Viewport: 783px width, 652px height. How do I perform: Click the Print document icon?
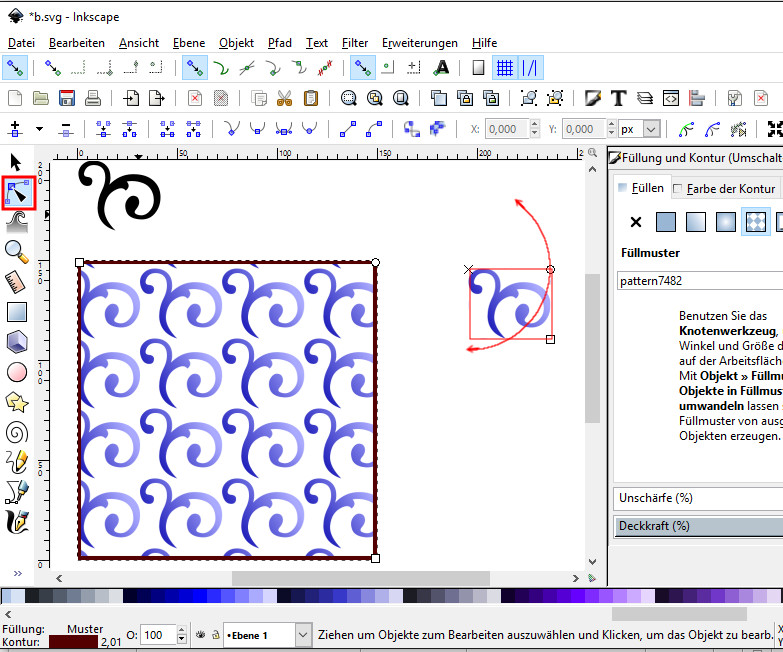pyautogui.click(x=92, y=98)
